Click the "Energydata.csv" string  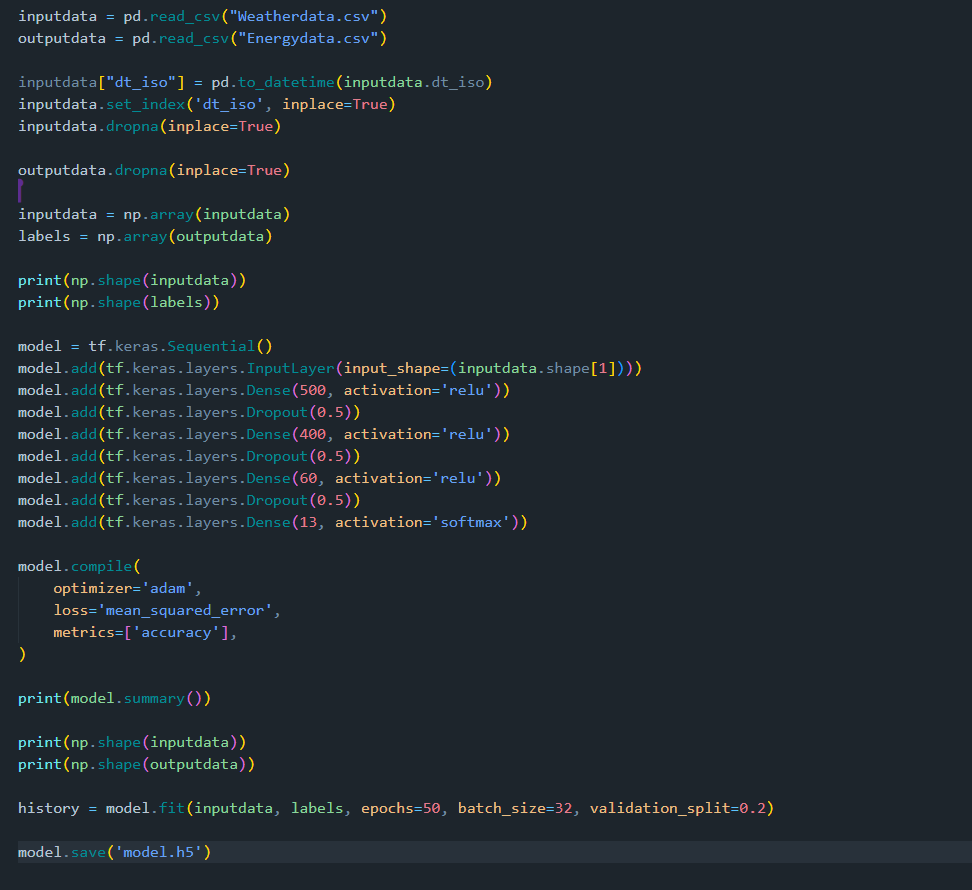coord(308,38)
